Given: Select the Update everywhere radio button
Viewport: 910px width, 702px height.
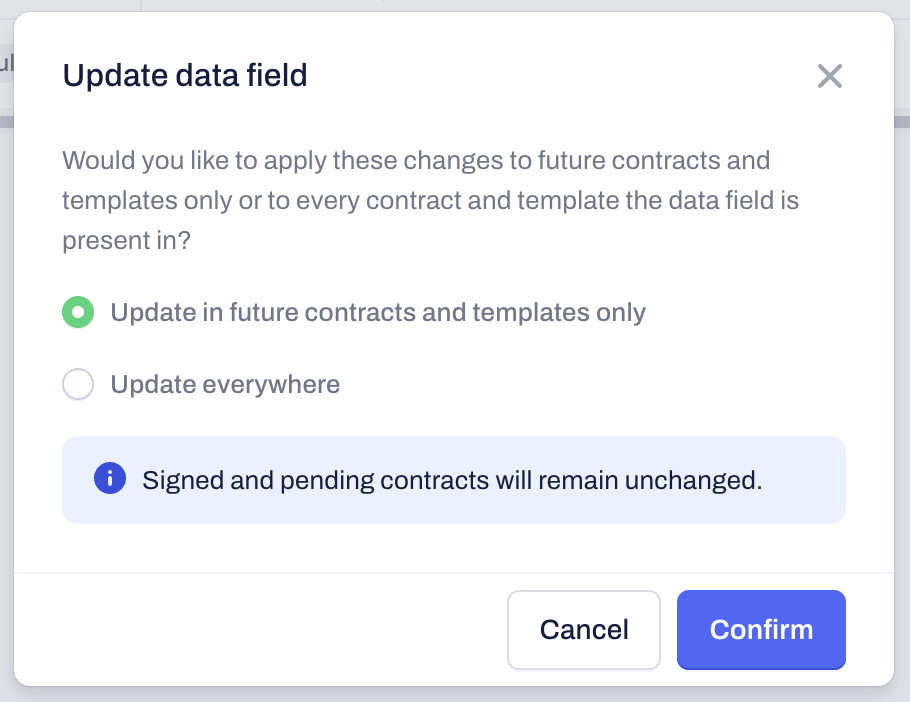Looking at the screenshot, I should [x=78, y=384].
